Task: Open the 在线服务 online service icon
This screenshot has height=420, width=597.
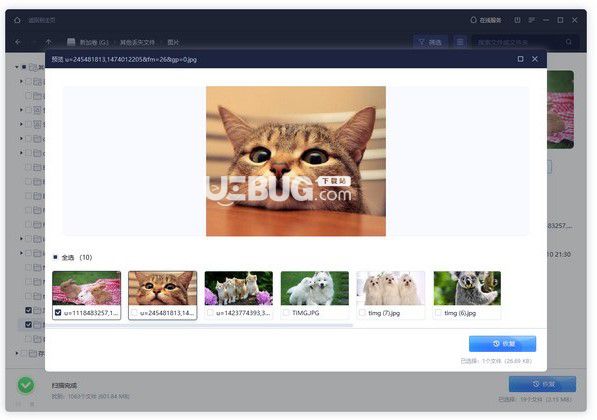Action: 473,20
